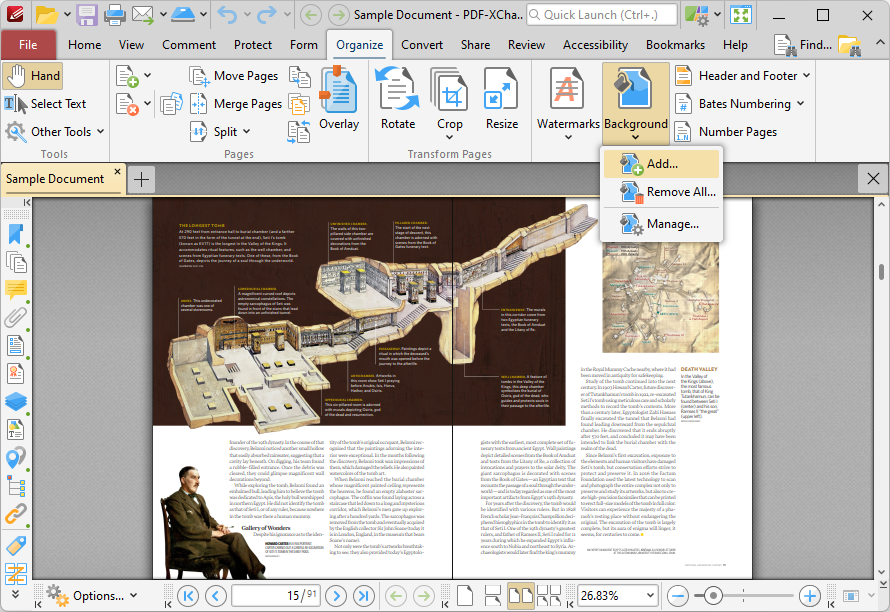Click the Email document icon
The image size is (890, 612).
point(143,15)
